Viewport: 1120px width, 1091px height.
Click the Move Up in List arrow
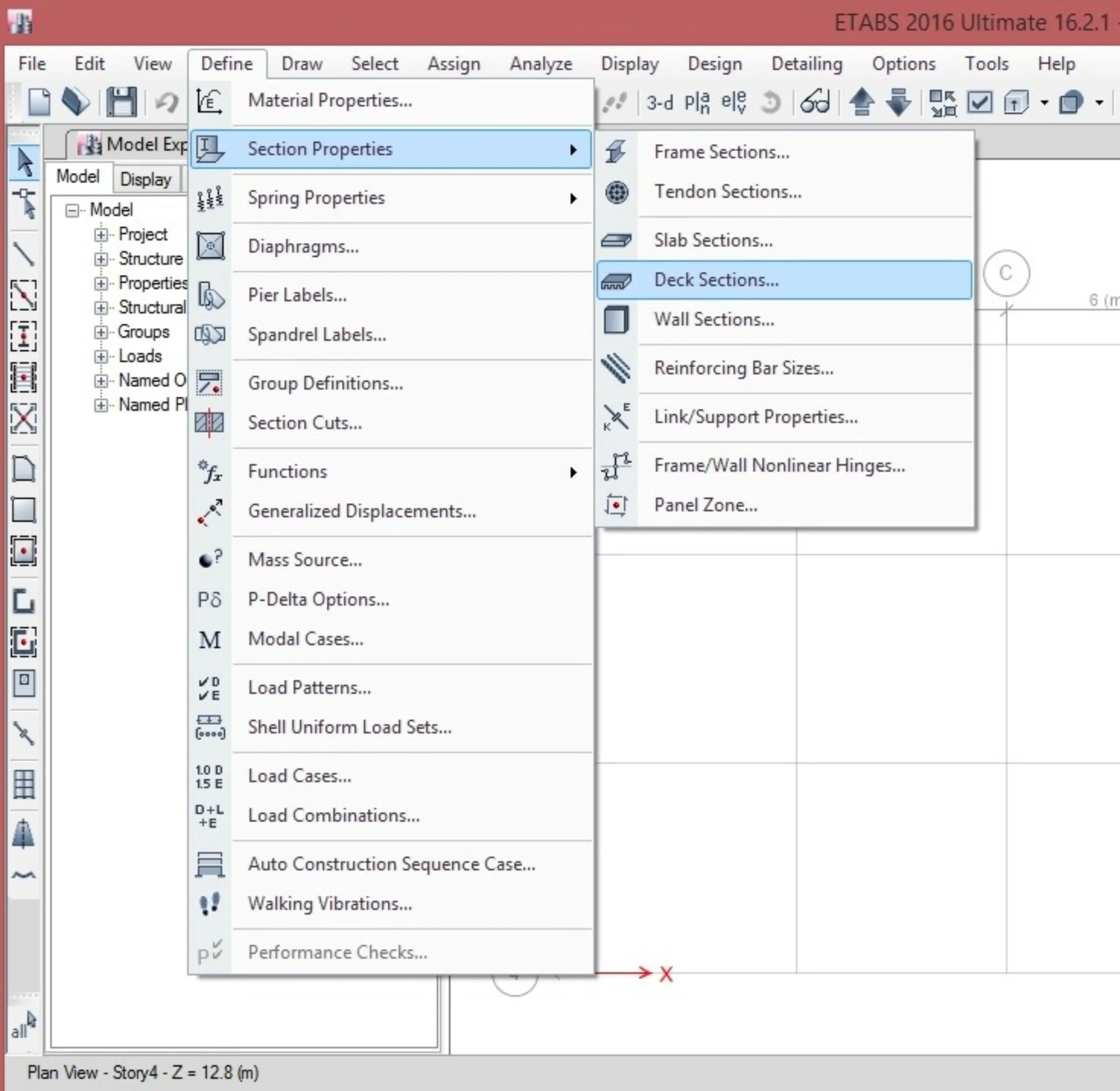(x=861, y=102)
